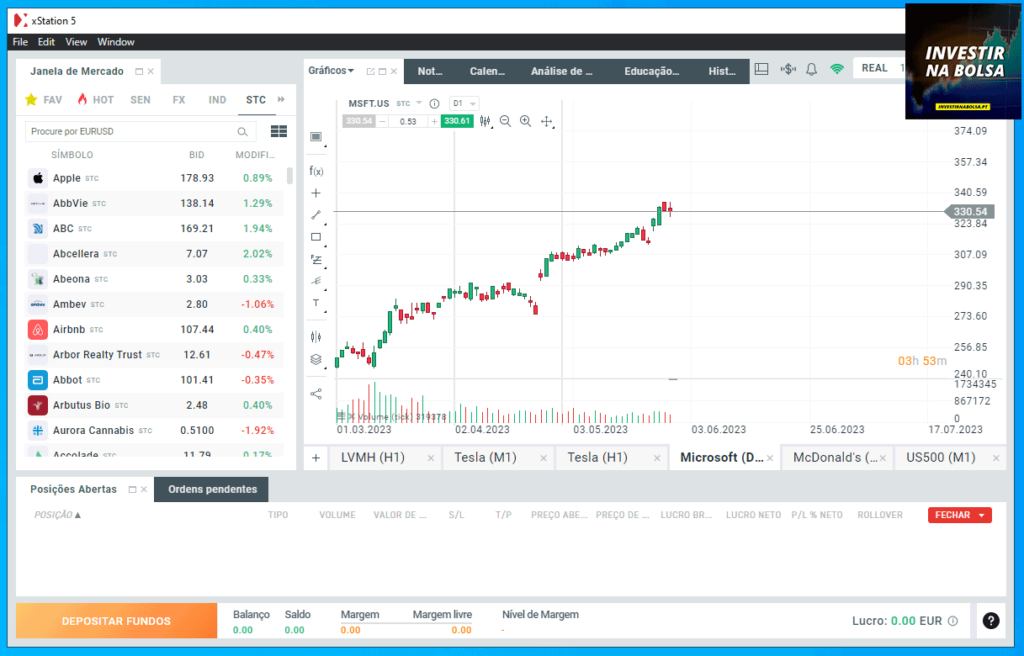Open the File menu

coord(20,42)
